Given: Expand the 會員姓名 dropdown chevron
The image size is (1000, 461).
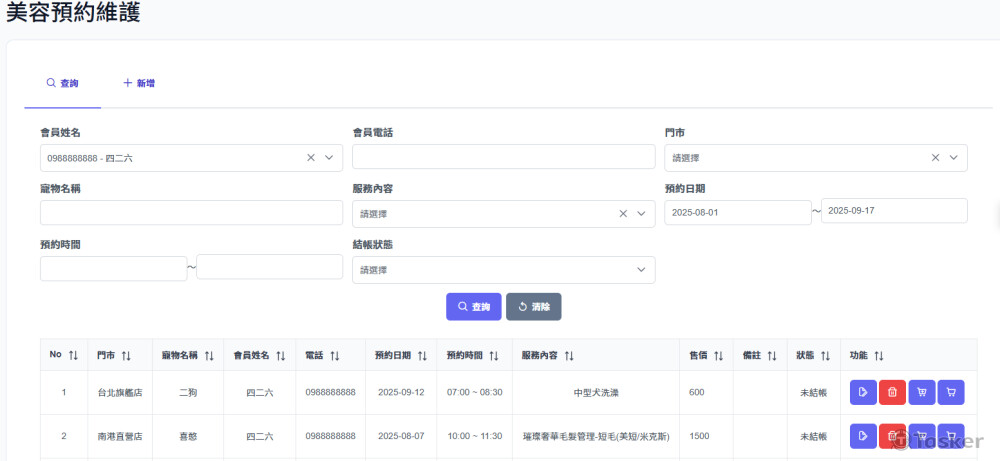Looking at the screenshot, I should 329,158.
